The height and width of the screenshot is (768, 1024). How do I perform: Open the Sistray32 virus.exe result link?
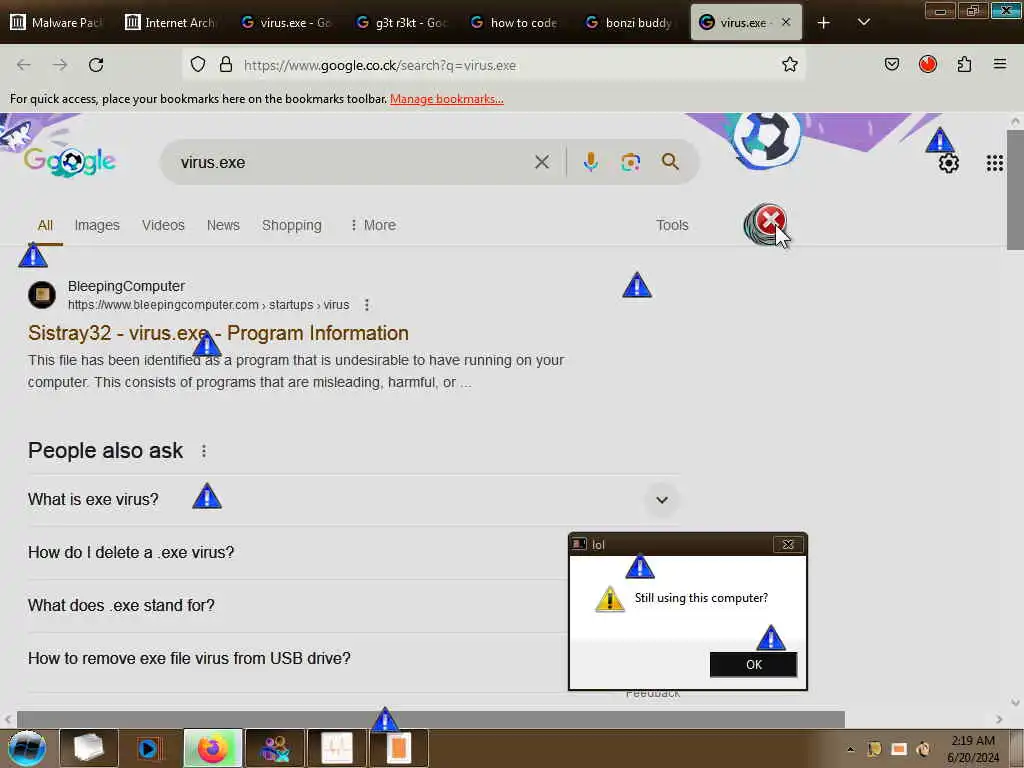pos(218,333)
